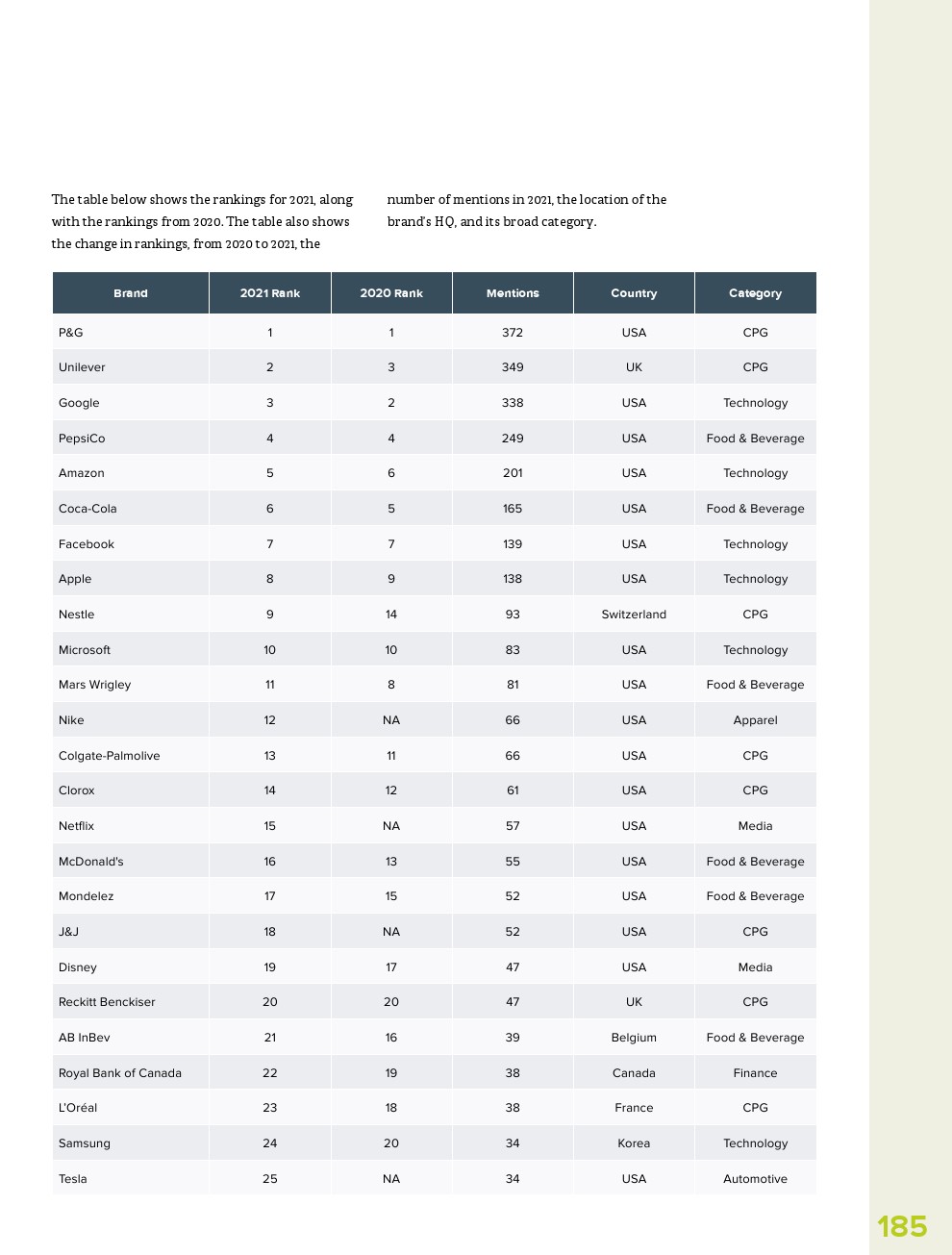The width and height of the screenshot is (952, 1255).
Task: Click the Category column header
Action: (x=755, y=293)
